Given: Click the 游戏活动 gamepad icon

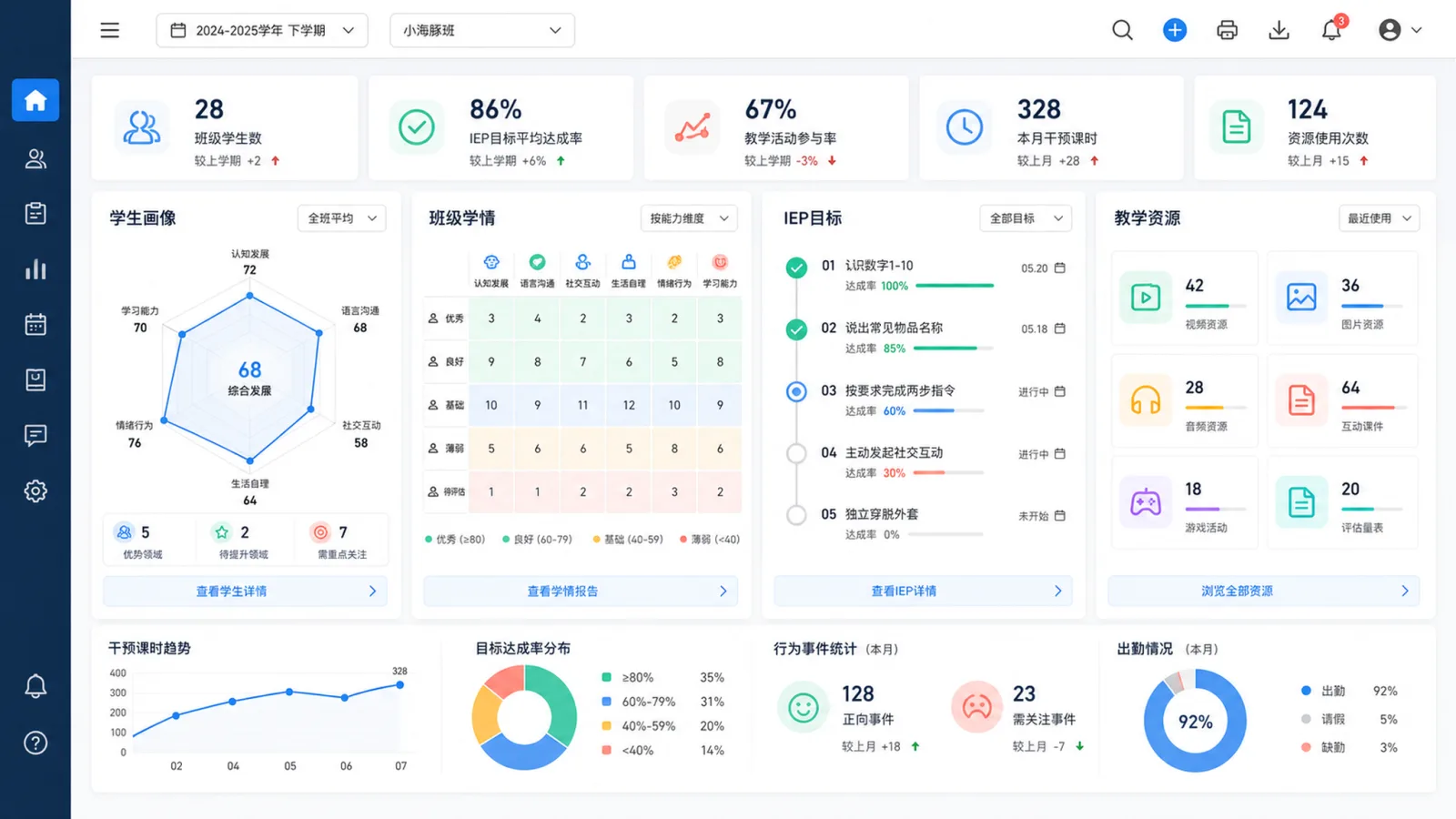Looking at the screenshot, I should point(1145,501).
